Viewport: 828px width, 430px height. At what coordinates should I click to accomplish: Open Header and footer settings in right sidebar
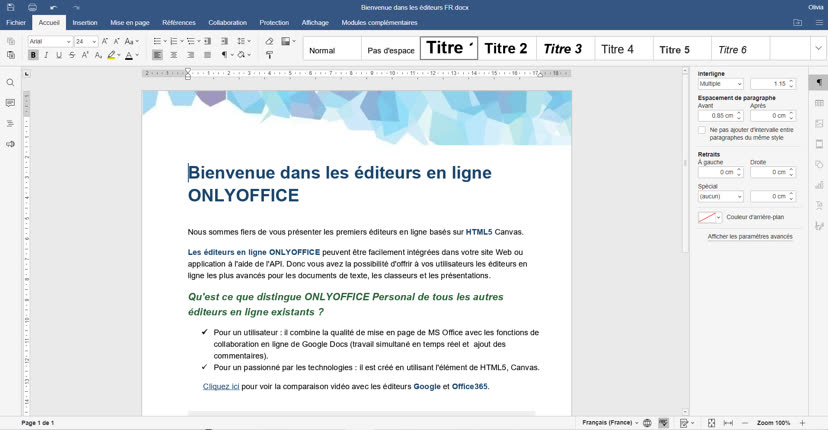pyautogui.click(x=819, y=144)
